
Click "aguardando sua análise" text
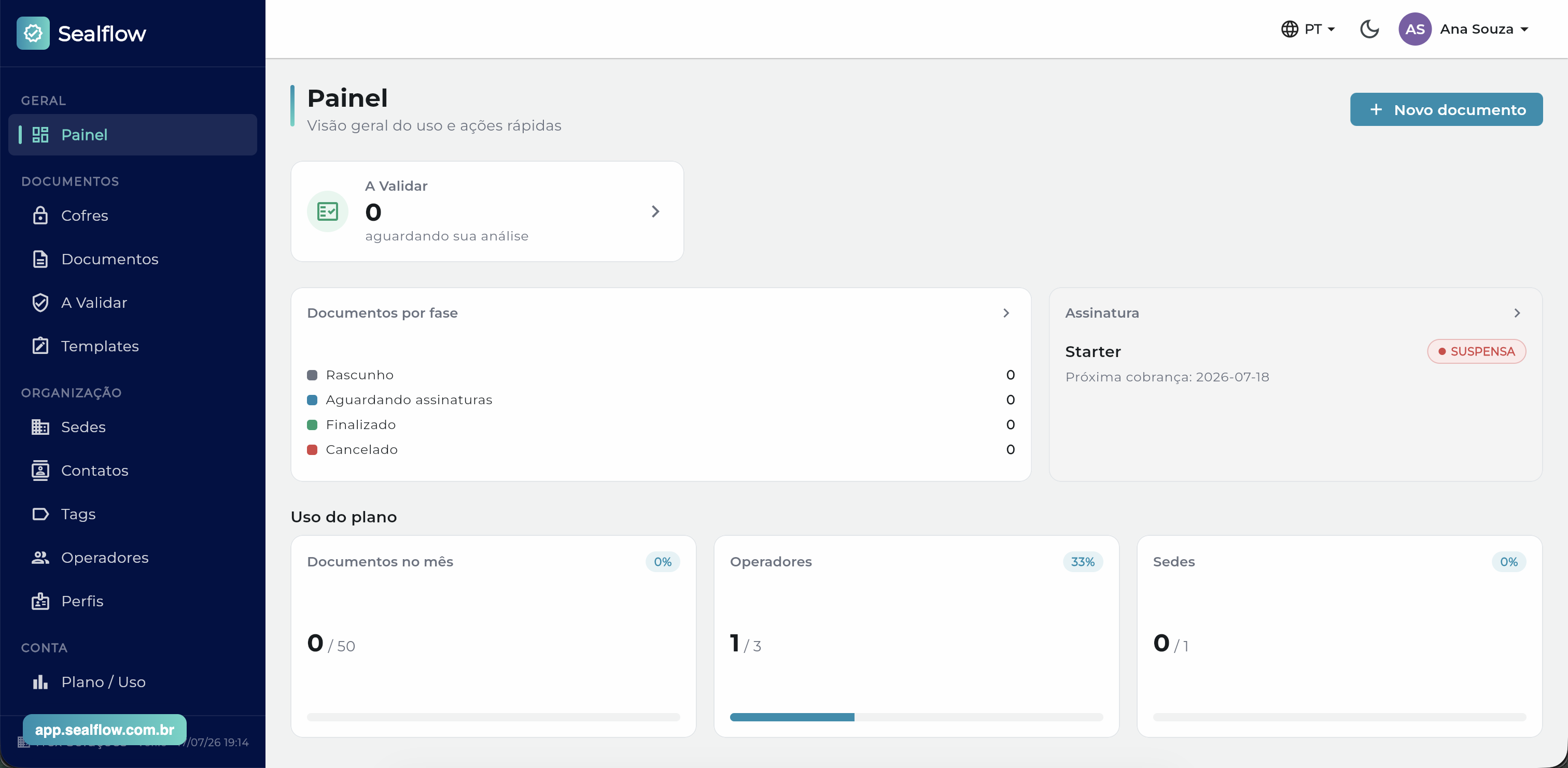[446, 236]
